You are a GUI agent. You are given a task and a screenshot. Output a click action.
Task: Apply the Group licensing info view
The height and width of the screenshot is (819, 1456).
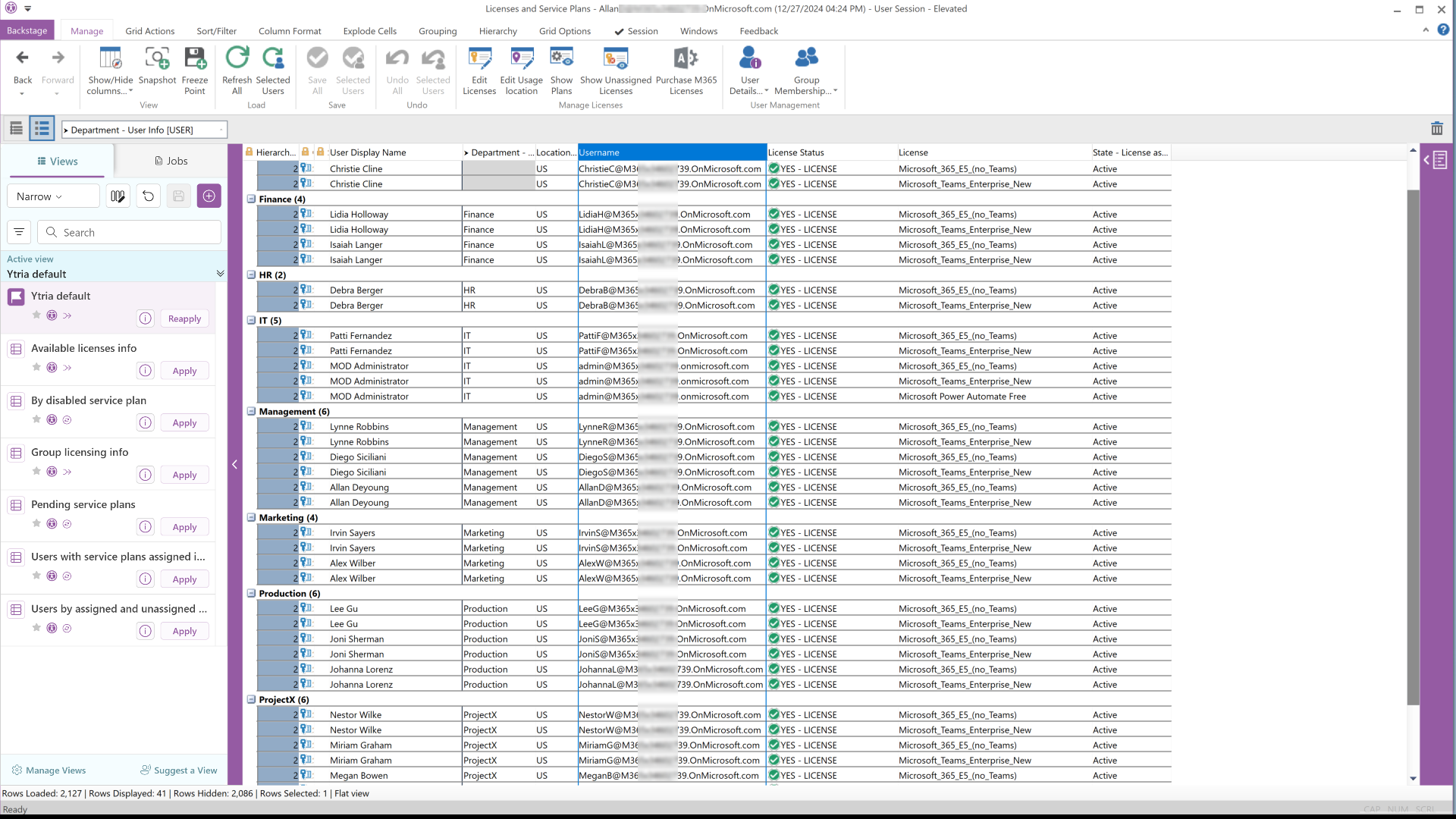point(184,475)
